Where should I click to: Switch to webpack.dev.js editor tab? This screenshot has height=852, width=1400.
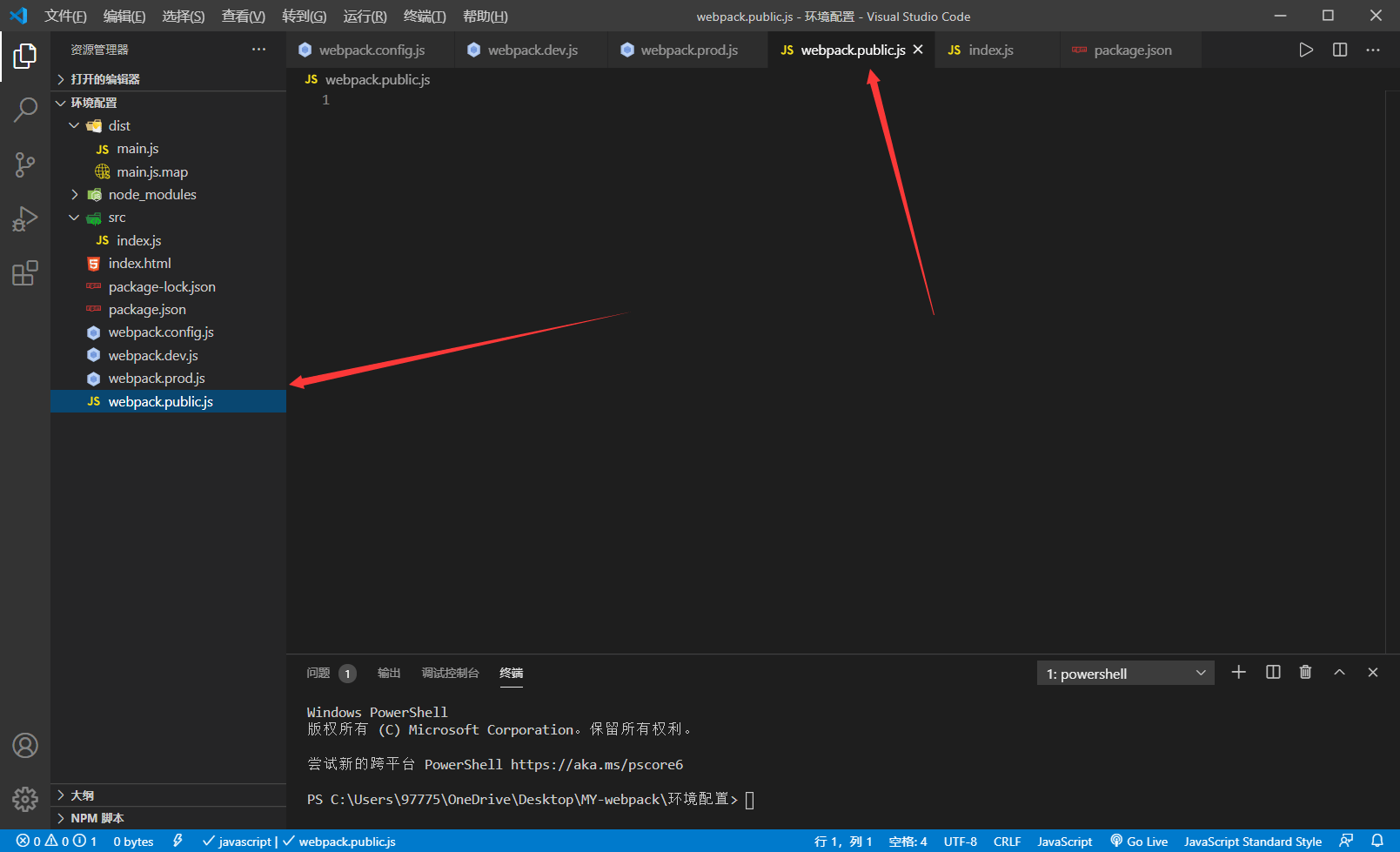coord(531,50)
